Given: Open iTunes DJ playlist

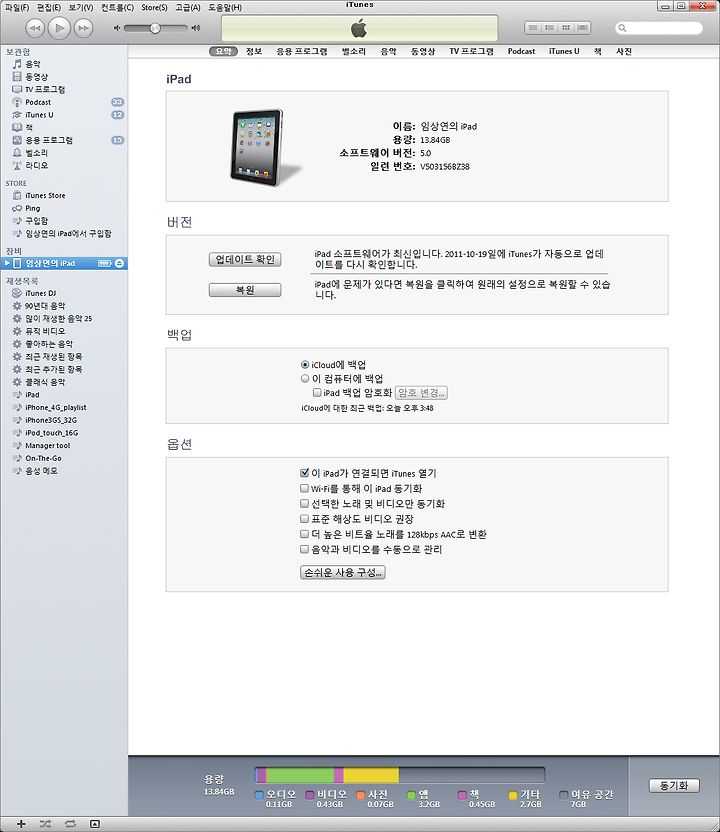Looking at the screenshot, I should coord(40,293).
